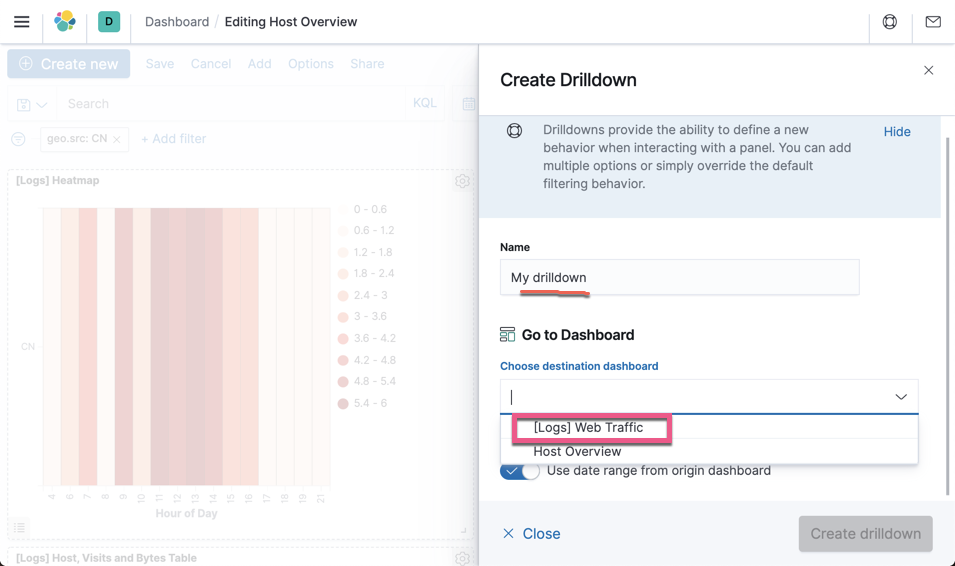
Task: Click the Go to Dashboard icon
Action: coord(507,334)
